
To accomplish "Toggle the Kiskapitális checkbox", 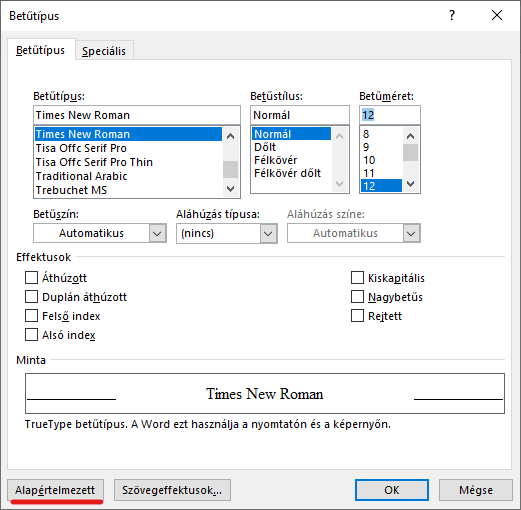I will coord(357,278).
